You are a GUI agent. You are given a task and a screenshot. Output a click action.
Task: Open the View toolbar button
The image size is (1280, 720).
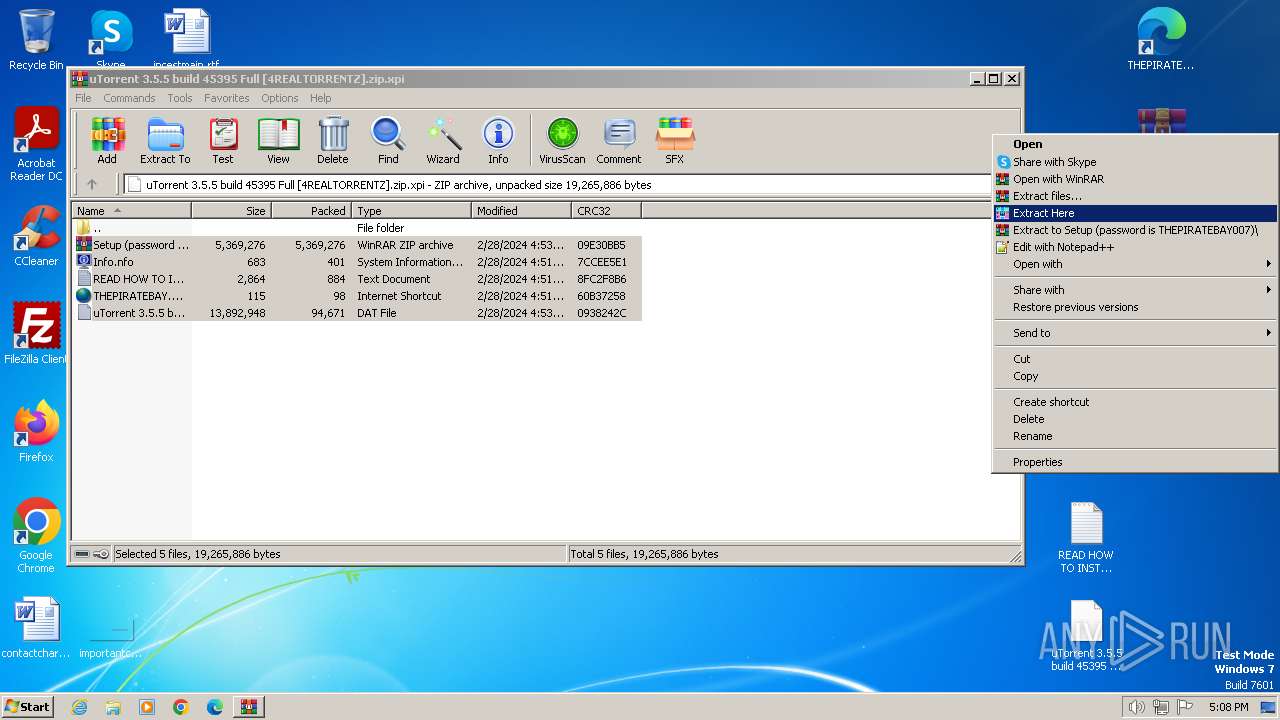click(278, 140)
